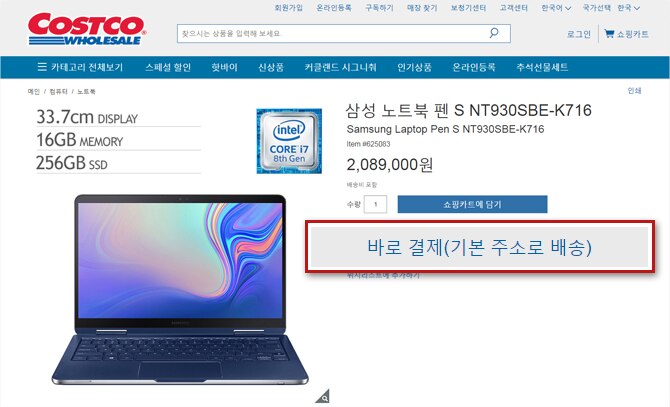Click the search magnifier icon

pyautogui.click(x=494, y=33)
